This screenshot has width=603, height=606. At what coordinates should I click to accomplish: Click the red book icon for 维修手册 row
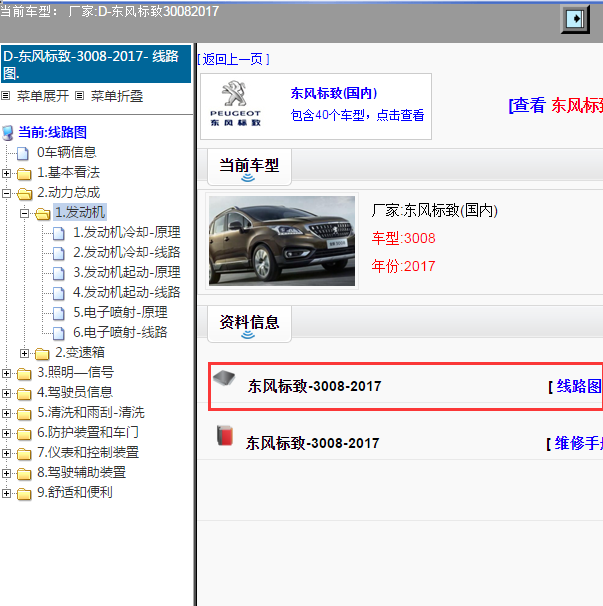(x=225, y=436)
